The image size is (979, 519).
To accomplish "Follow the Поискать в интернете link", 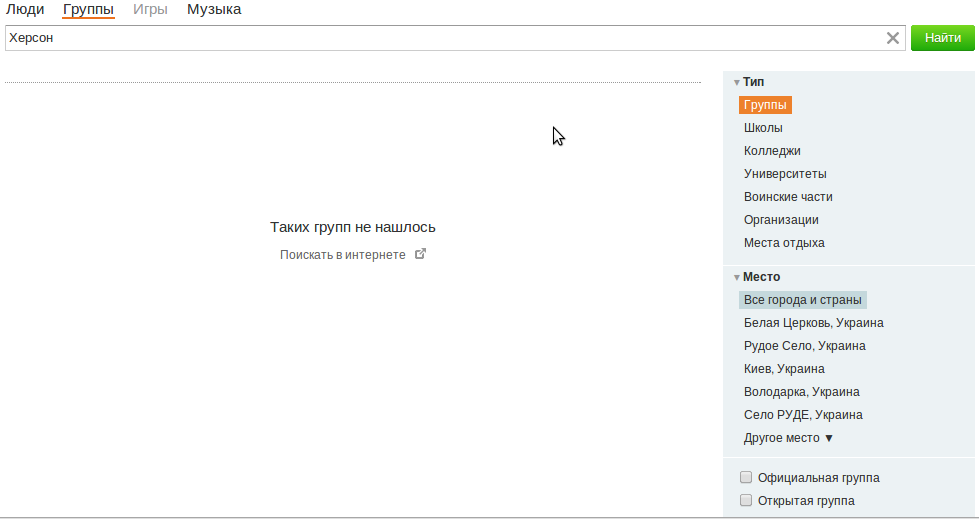I will (x=343, y=255).
